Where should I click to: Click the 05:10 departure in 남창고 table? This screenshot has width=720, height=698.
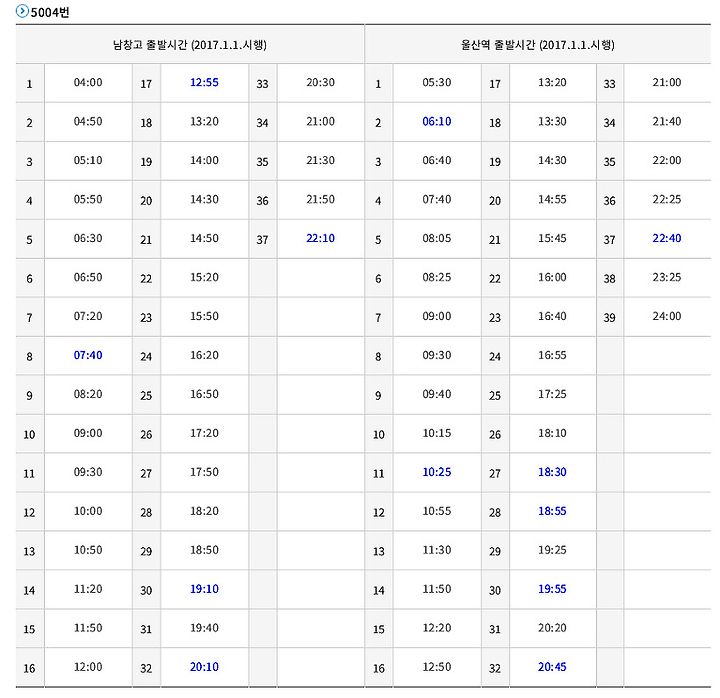coord(88,161)
